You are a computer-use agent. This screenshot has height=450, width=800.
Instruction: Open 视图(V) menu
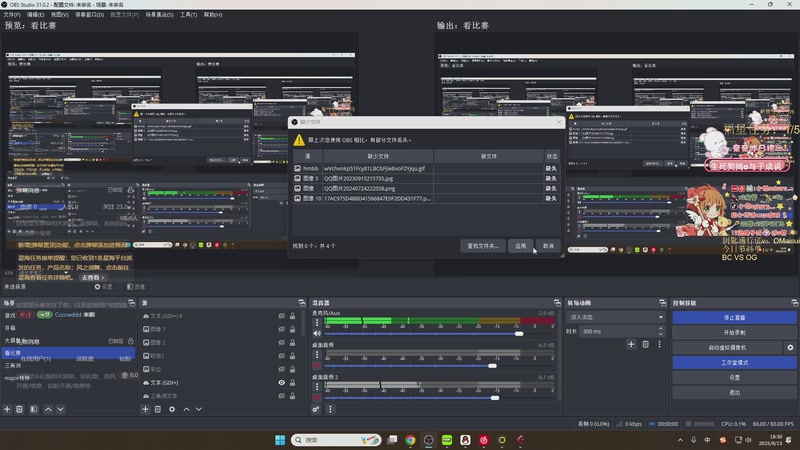[x=59, y=15]
